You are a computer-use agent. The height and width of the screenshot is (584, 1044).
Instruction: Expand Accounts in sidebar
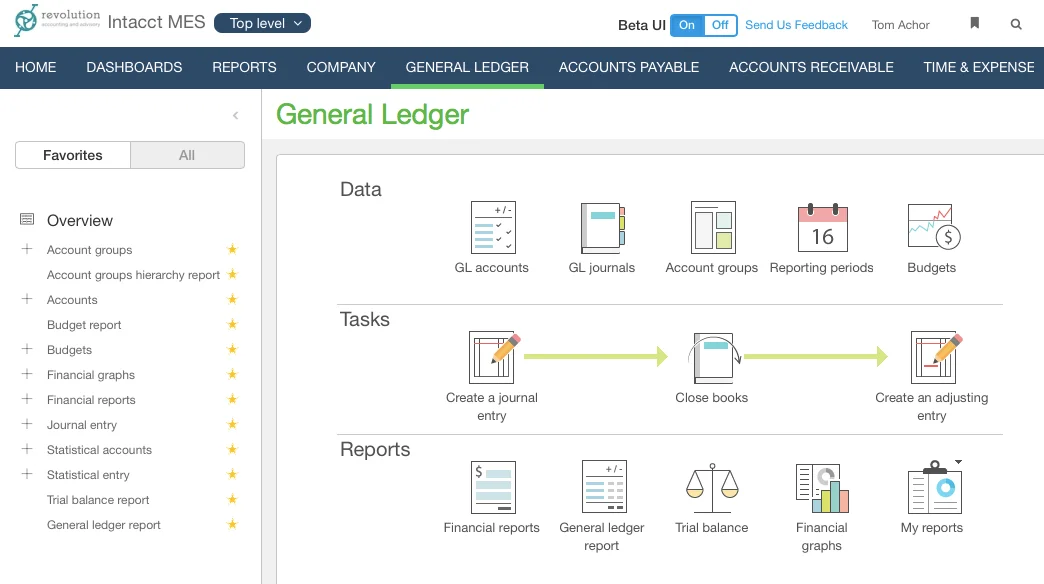(27, 299)
